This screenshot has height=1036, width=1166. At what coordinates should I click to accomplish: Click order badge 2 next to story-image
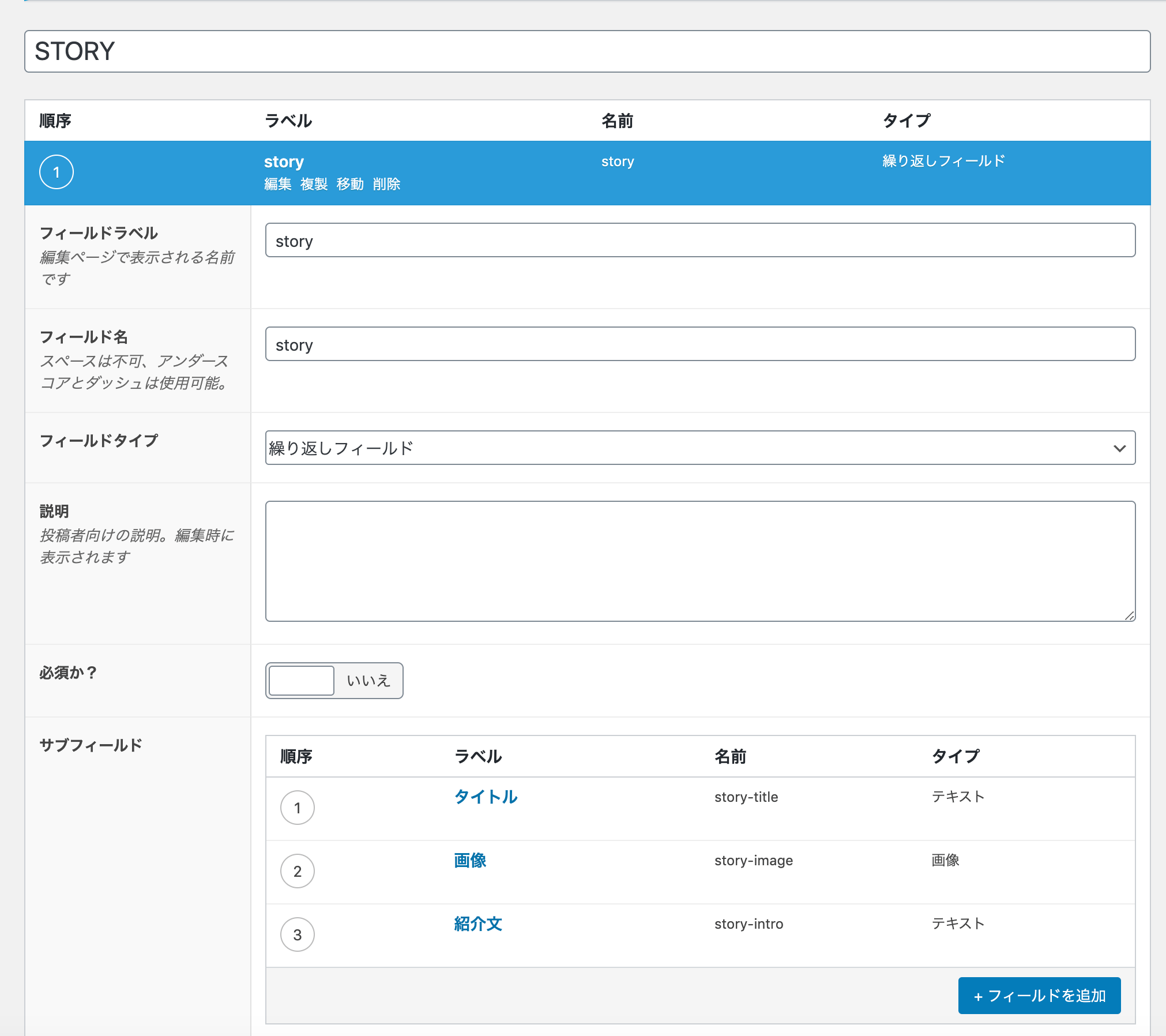pyautogui.click(x=297, y=871)
